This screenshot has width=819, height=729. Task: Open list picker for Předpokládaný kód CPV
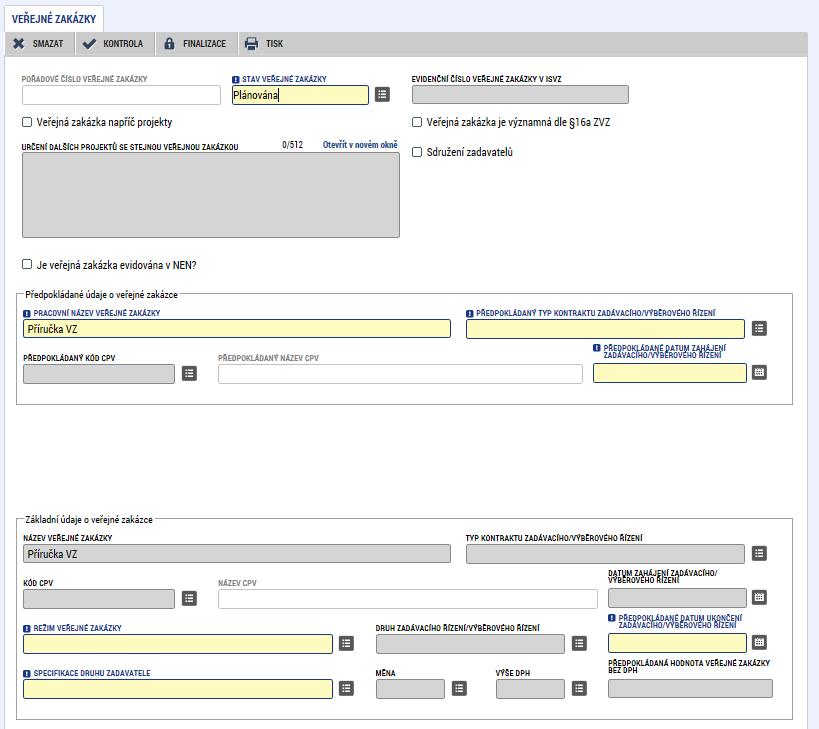point(189,373)
